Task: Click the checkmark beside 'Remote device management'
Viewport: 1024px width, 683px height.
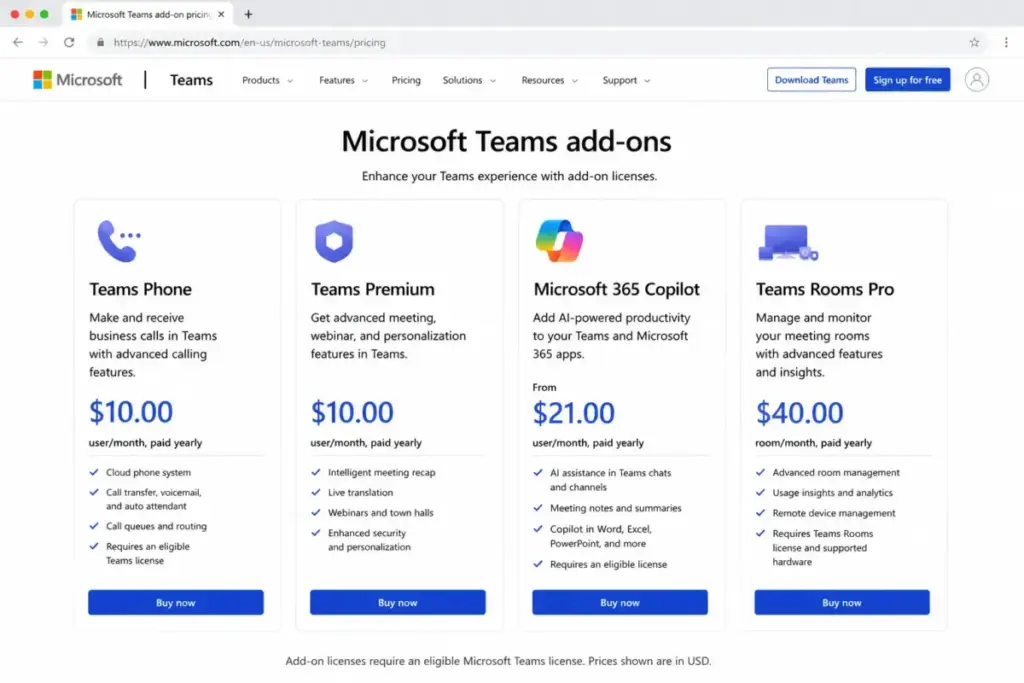Action: (x=760, y=513)
